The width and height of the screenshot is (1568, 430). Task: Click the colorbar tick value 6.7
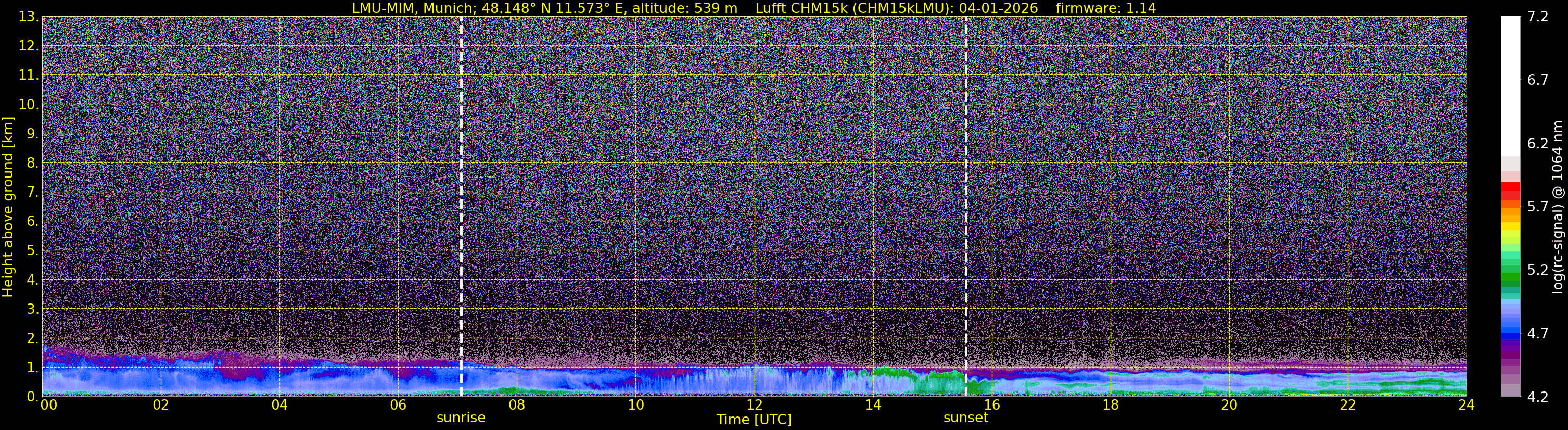point(1538,80)
